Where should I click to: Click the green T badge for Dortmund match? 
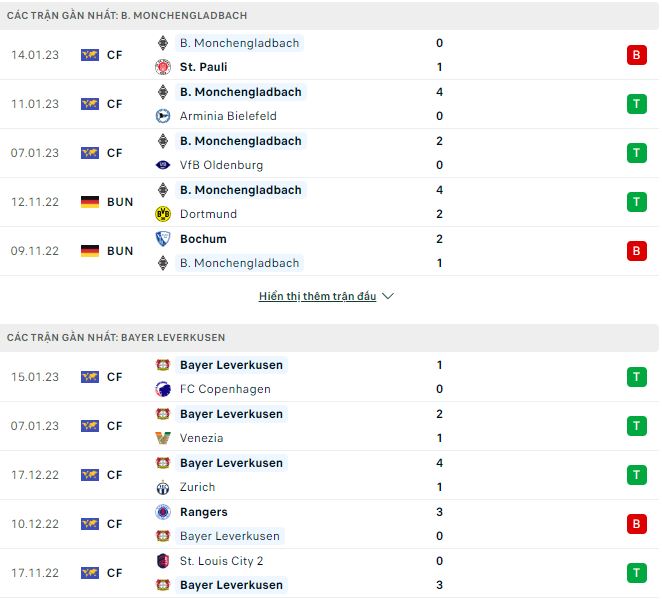[636, 202]
